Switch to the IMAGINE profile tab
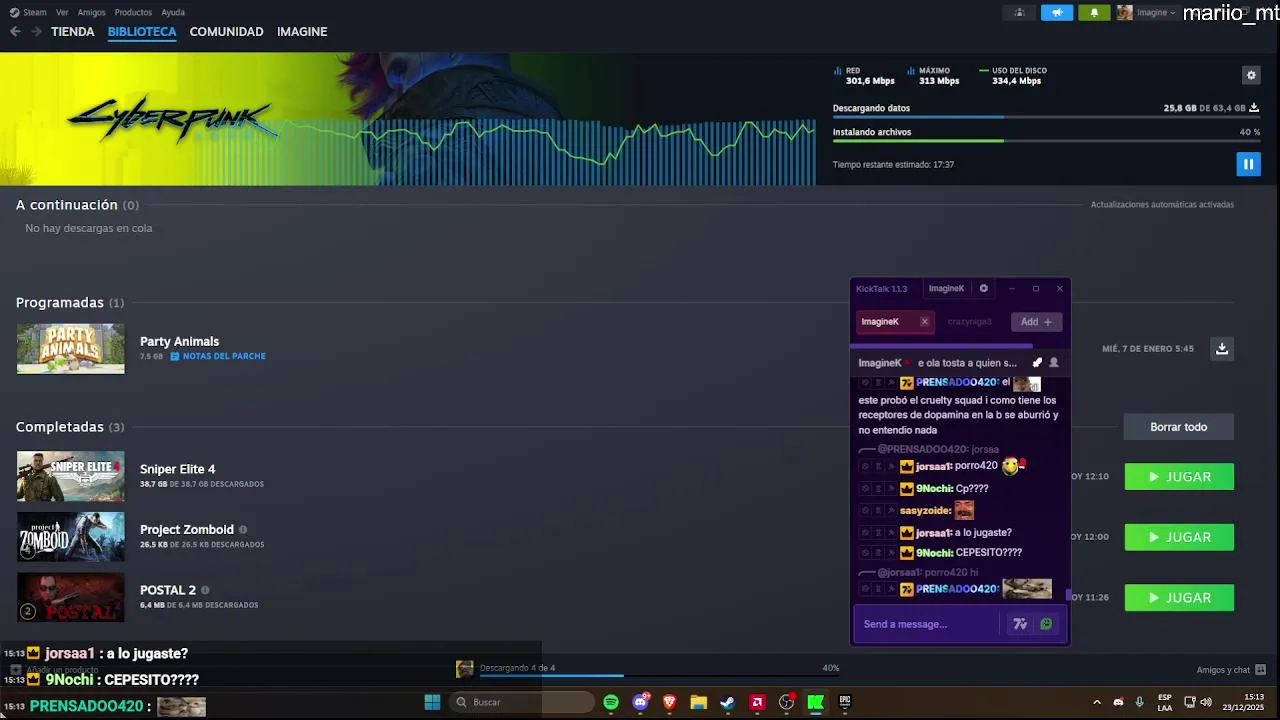This screenshot has width=1280, height=720. click(x=302, y=32)
